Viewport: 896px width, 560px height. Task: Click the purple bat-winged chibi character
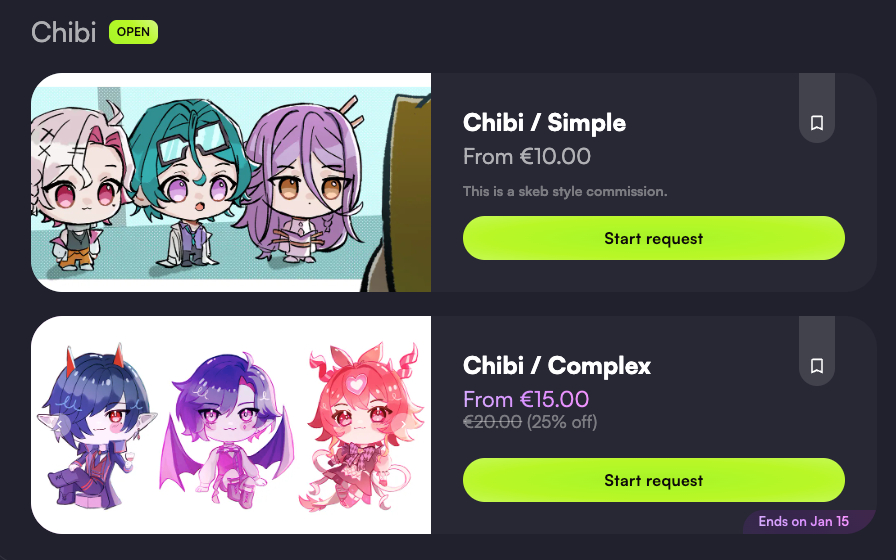(227, 429)
